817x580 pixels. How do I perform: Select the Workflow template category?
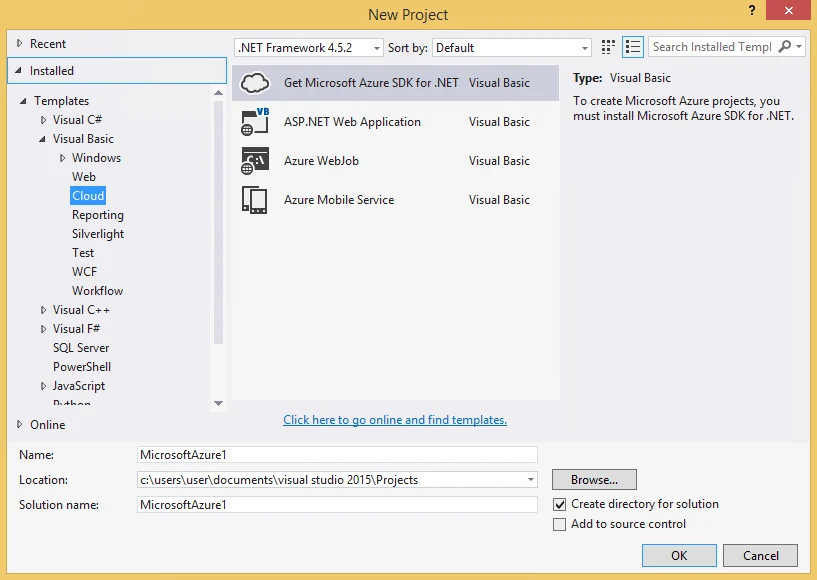[97, 291]
